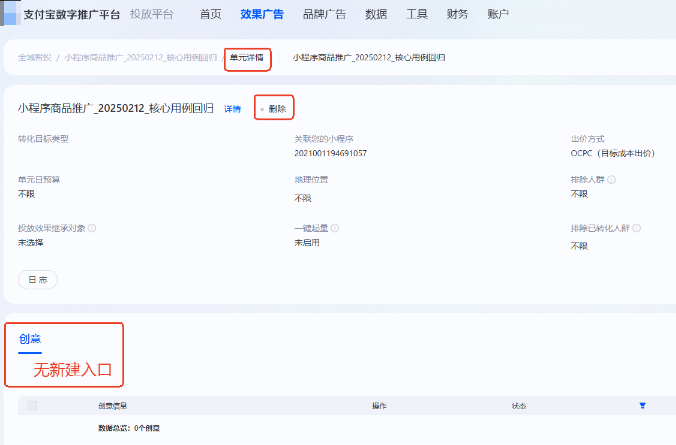Click the 创意信息 column header

click(113, 406)
